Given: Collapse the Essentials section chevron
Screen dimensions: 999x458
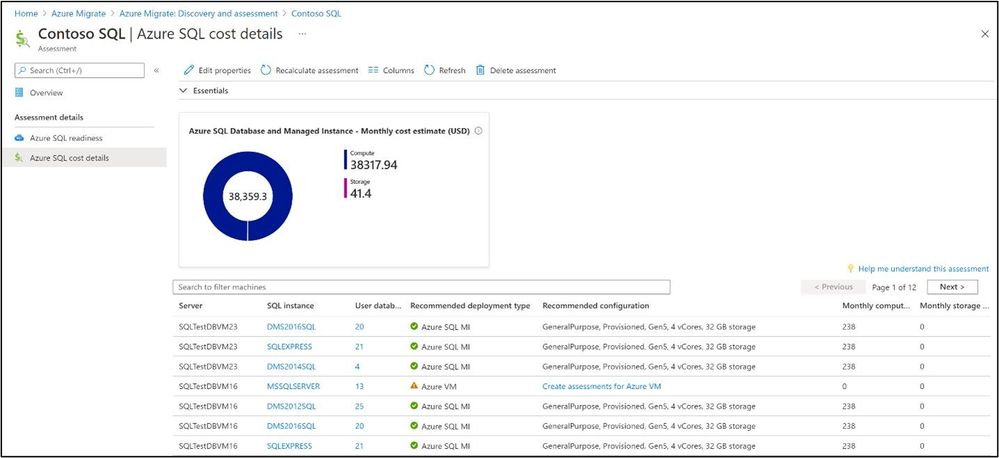Looking at the screenshot, I should [184, 90].
